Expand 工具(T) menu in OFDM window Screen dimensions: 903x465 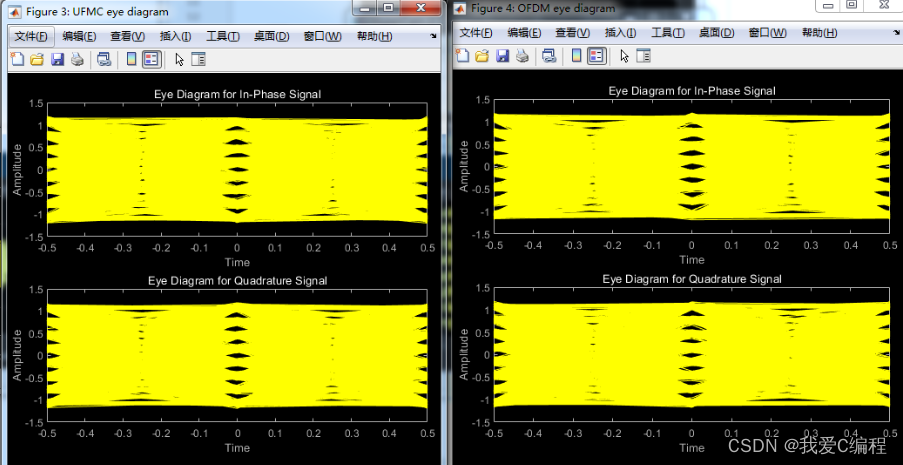(666, 33)
